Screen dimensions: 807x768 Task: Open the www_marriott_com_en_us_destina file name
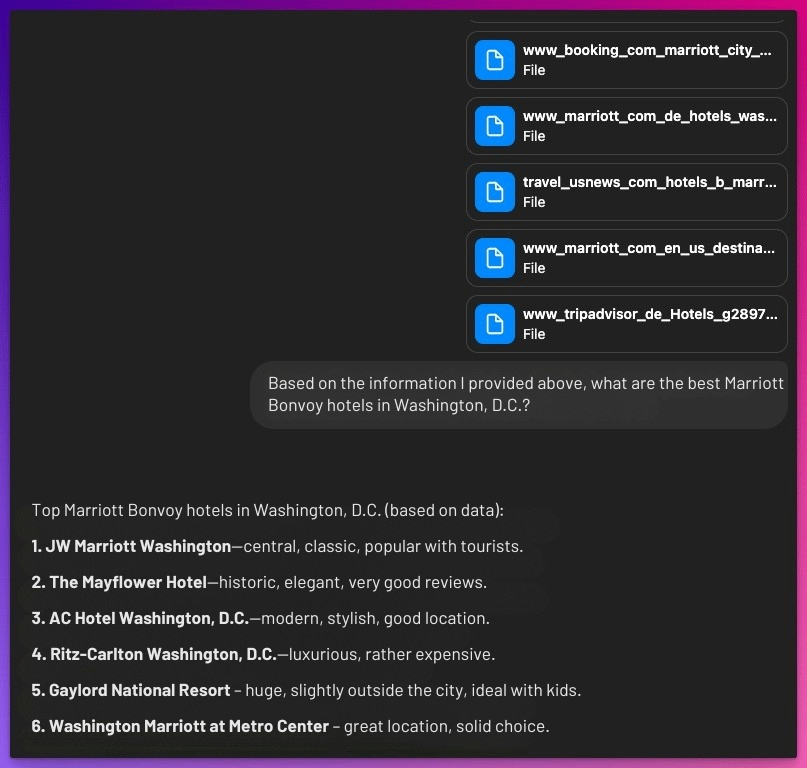pyautogui.click(x=648, y=248)
